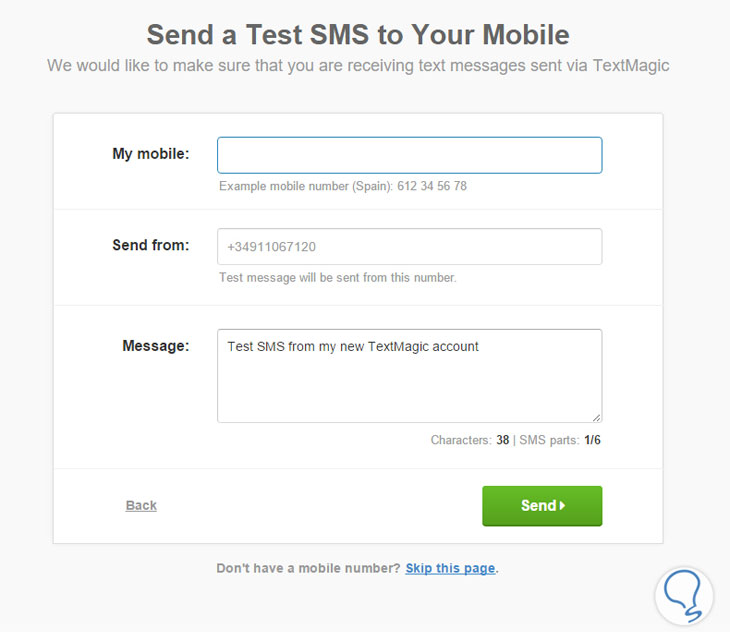Image resolution: width=730 pixels, height=641 pixels.
Task: Open the Skip this page link
Action: (x=450, y=568)
